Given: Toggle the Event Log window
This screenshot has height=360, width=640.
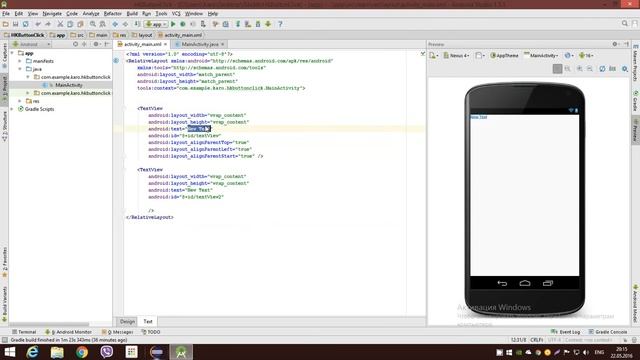Looking at the screenshot, I should click(565, 332).
